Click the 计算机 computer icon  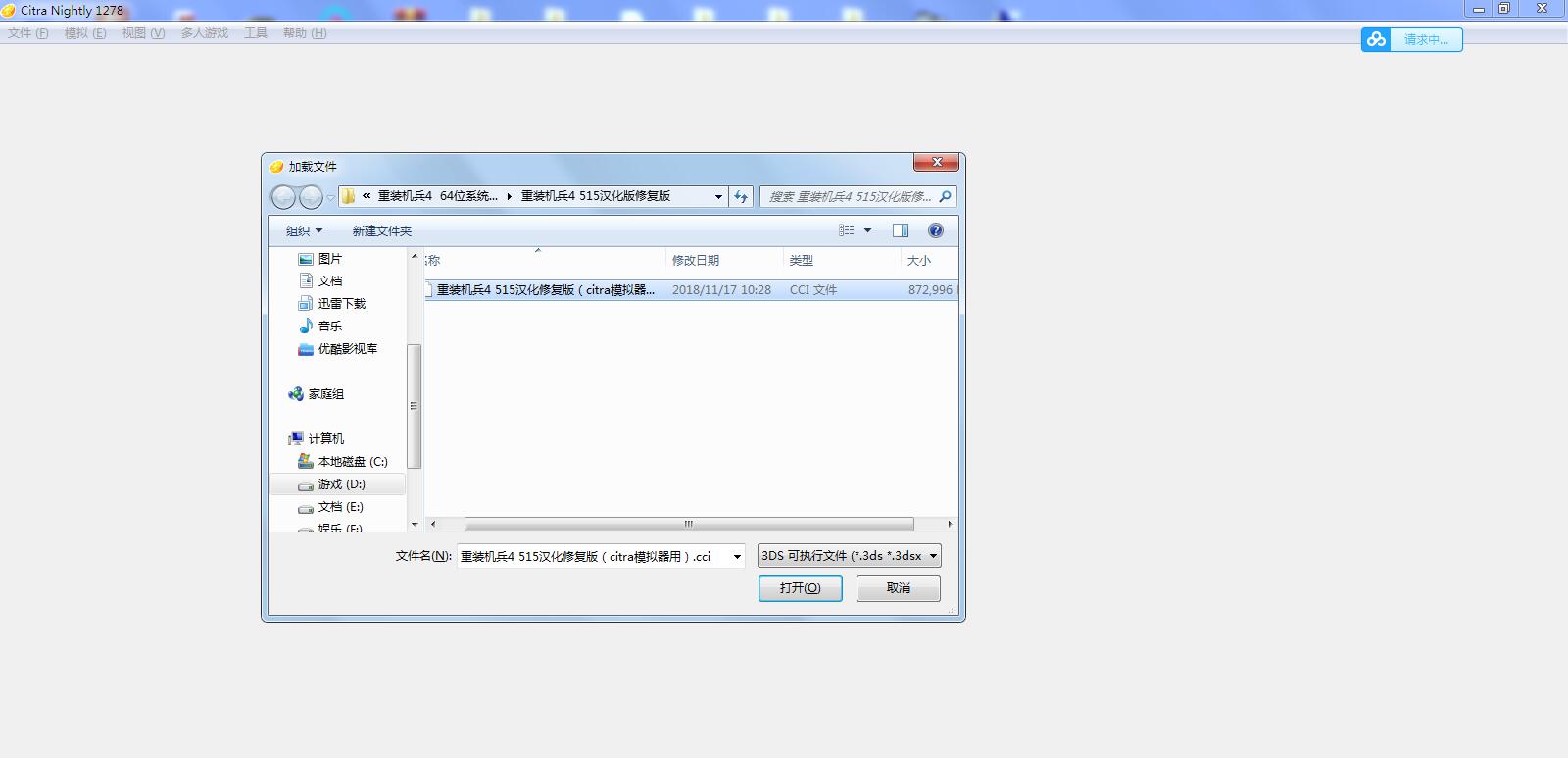coord(296,439)
